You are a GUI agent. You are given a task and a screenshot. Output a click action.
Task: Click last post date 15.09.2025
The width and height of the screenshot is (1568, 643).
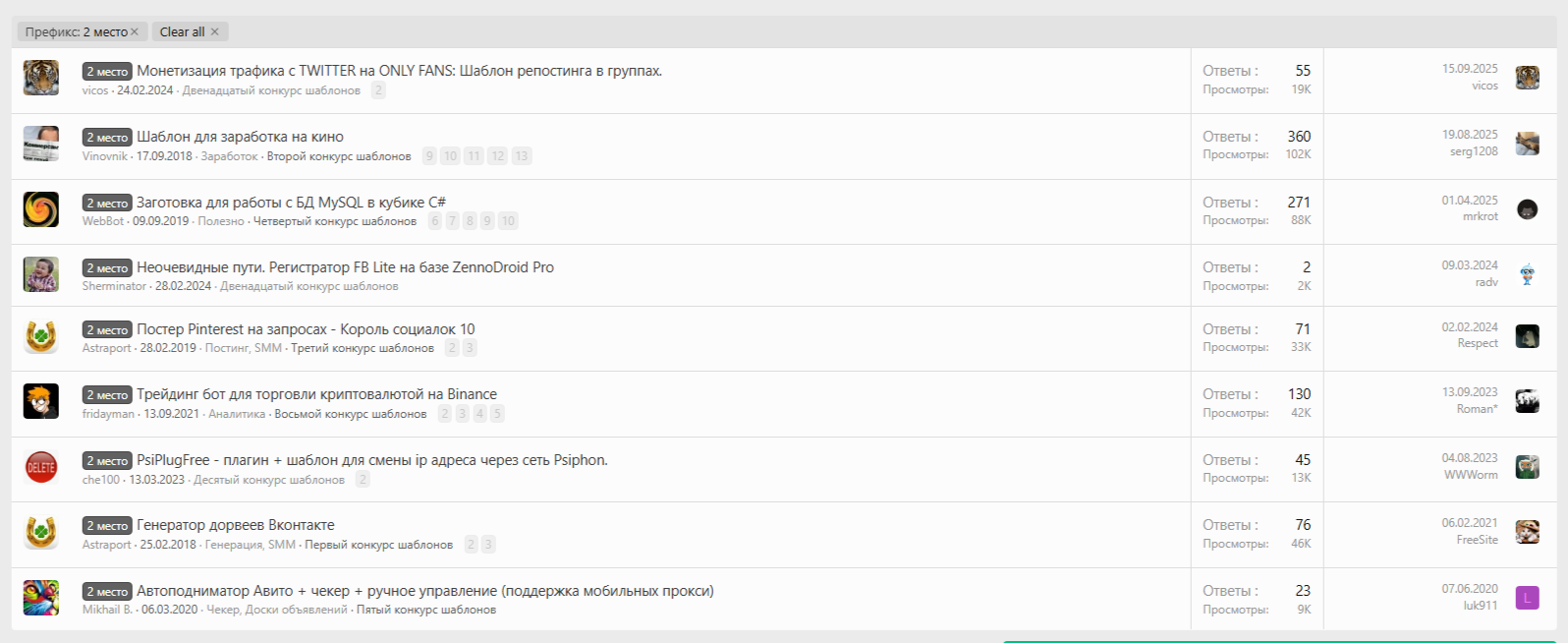(x=1469, y=69)
